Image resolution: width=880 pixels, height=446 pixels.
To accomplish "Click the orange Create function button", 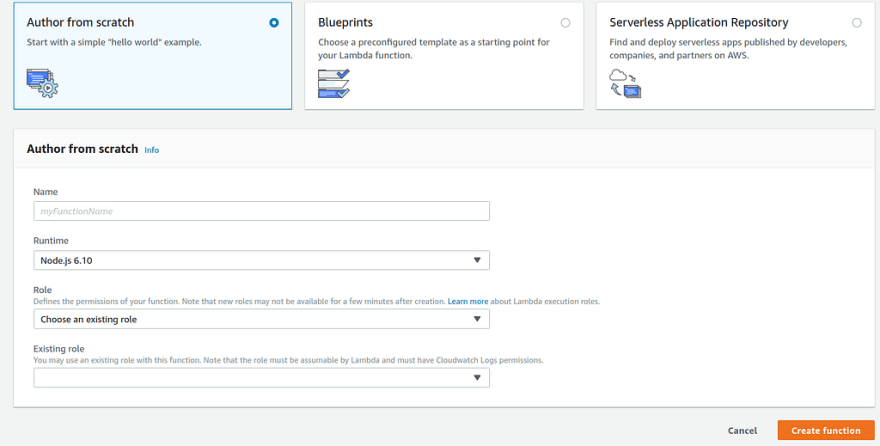I will click(x=826, y=430).
